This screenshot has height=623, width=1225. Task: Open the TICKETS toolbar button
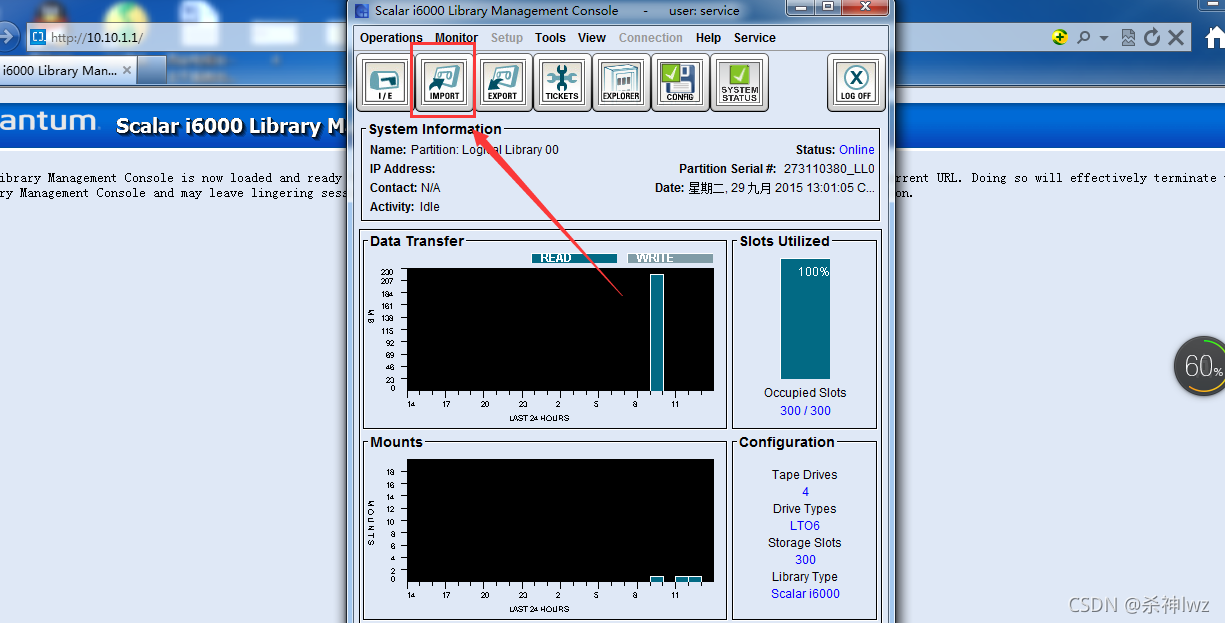[x=561, y=82]
